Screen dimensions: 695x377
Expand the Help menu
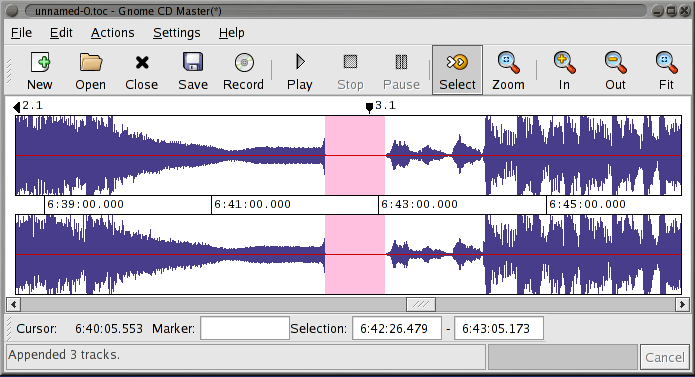click(231, 33)
